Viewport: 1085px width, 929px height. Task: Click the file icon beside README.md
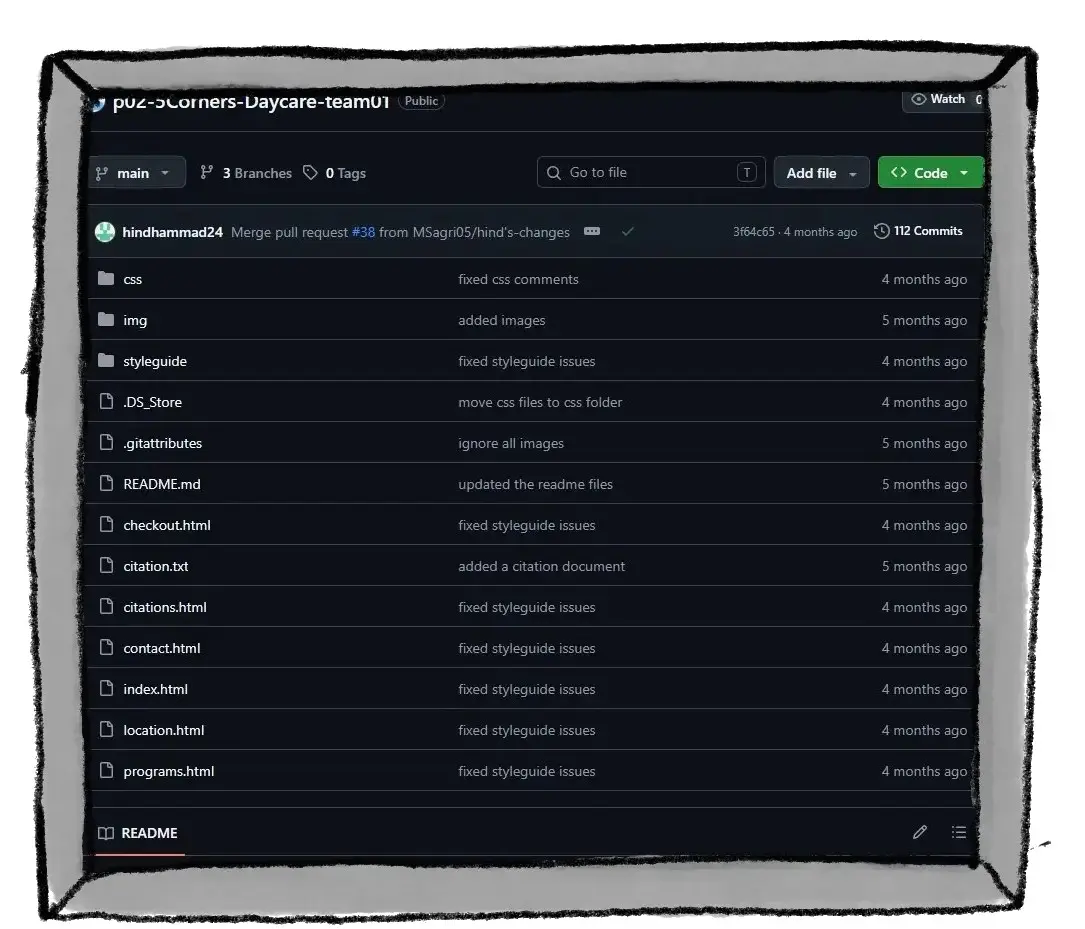click(x=106, y=483)
